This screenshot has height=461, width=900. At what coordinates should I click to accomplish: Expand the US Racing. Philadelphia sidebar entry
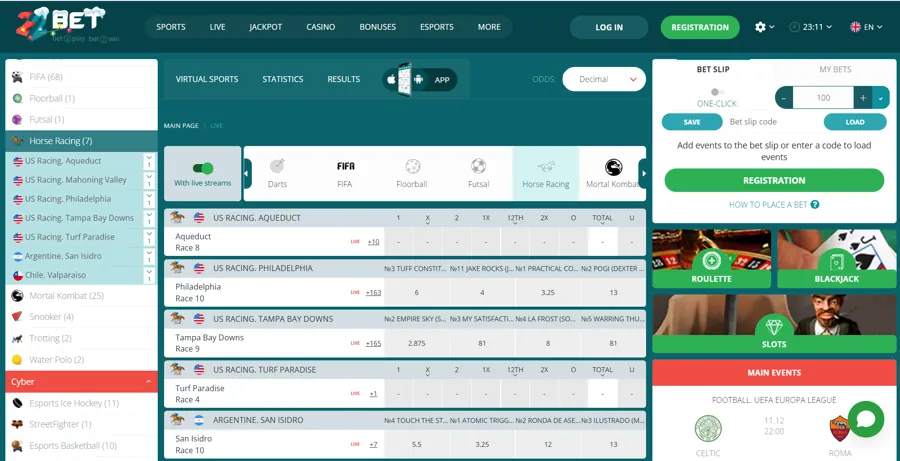pyautogui.click(x=149, y=199)
